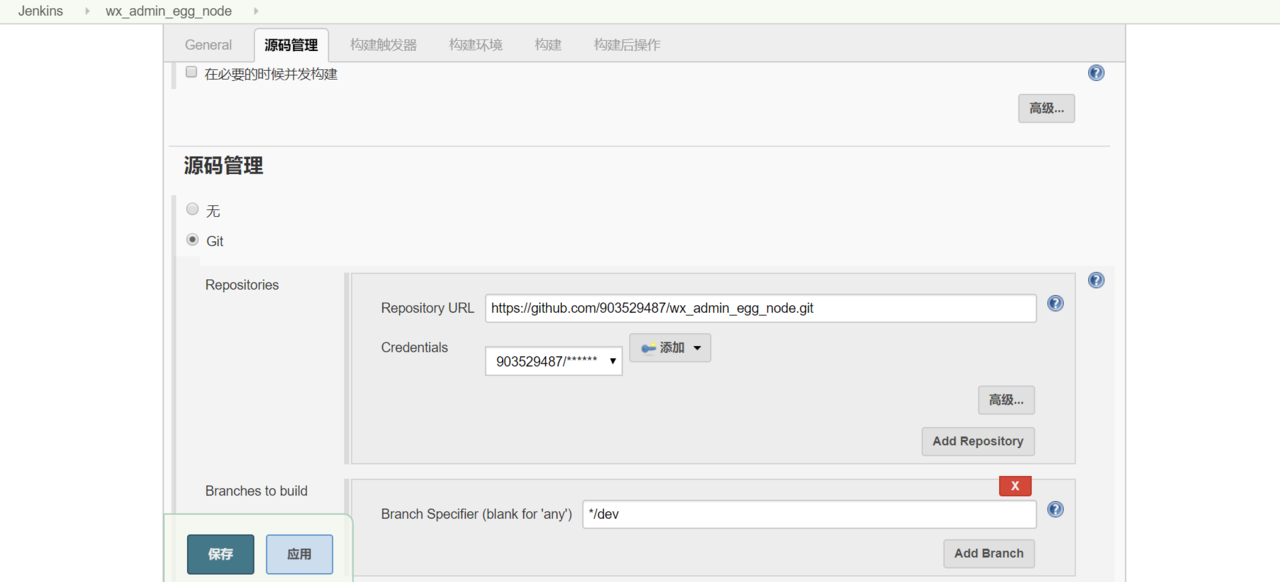Click breadcrumb arrow after wx_admin_egg_node
Image resolution: width=1280 pixels, height=582 pixels.
point(256,11)
